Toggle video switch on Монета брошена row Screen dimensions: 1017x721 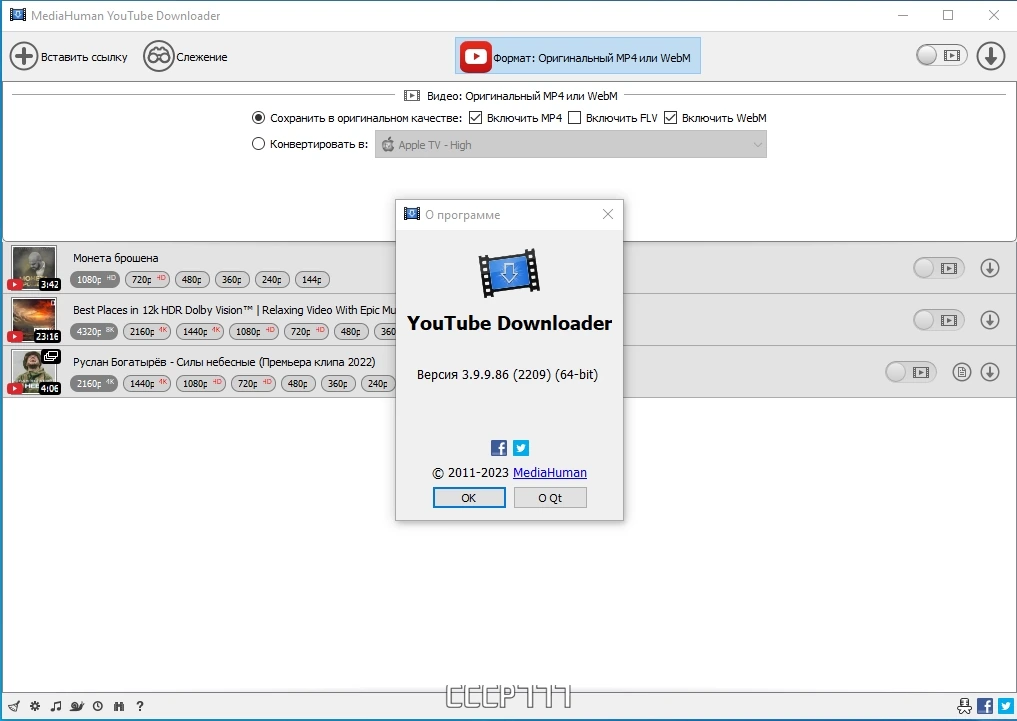(939, 268)
